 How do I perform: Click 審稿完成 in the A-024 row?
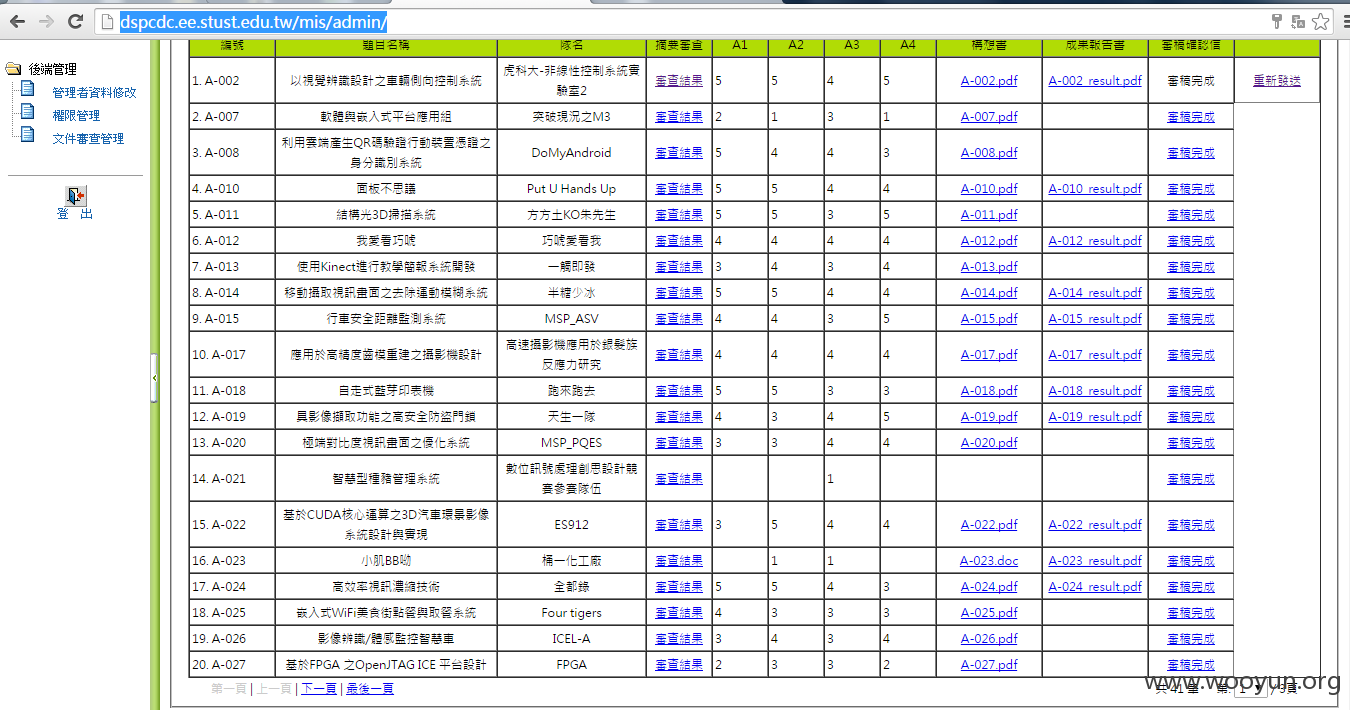(x=1191, y=587)
